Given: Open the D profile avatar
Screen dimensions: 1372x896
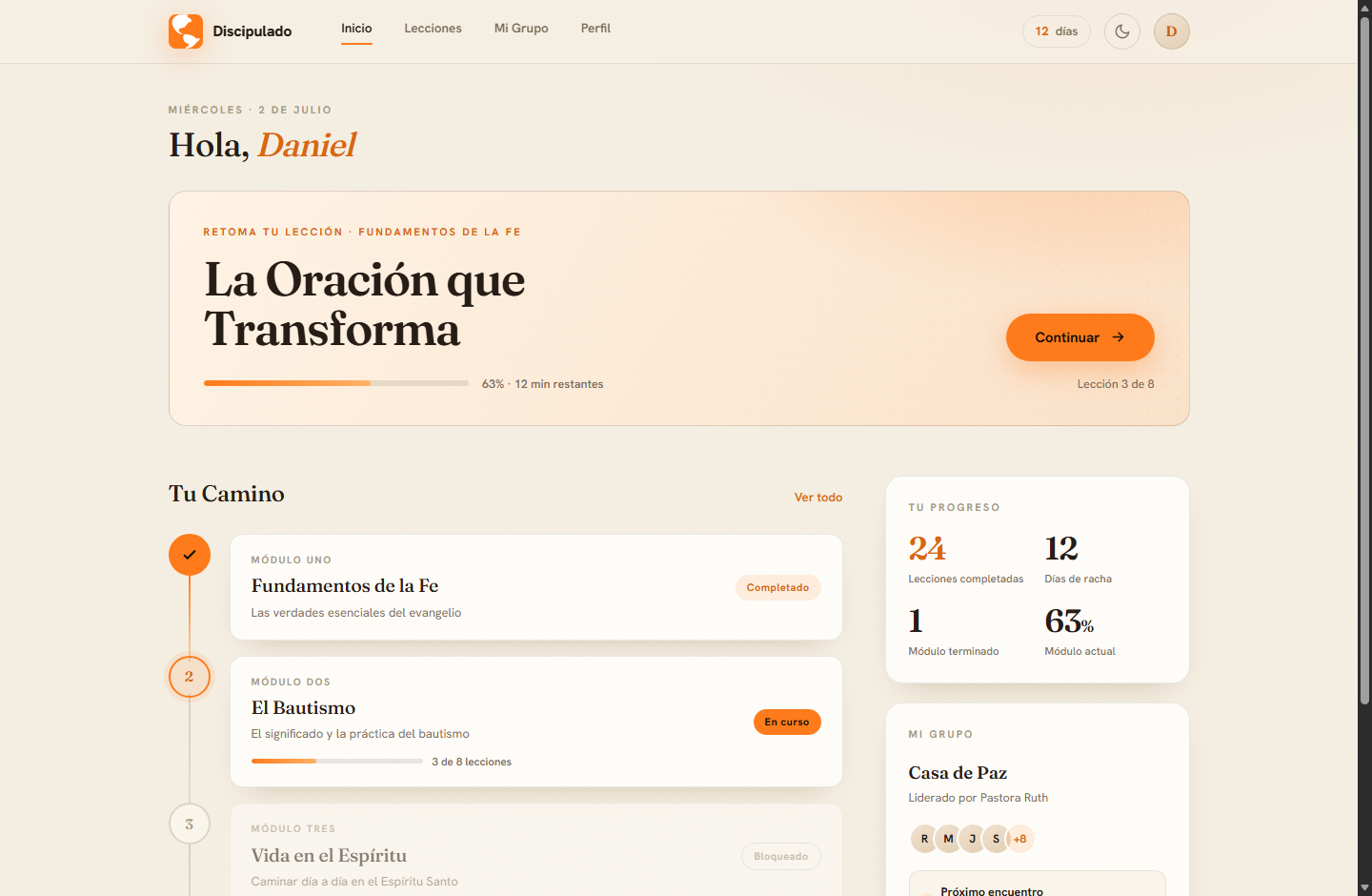Looking at the screenshot, I should pyautogui.click(x=1172, y=31).
